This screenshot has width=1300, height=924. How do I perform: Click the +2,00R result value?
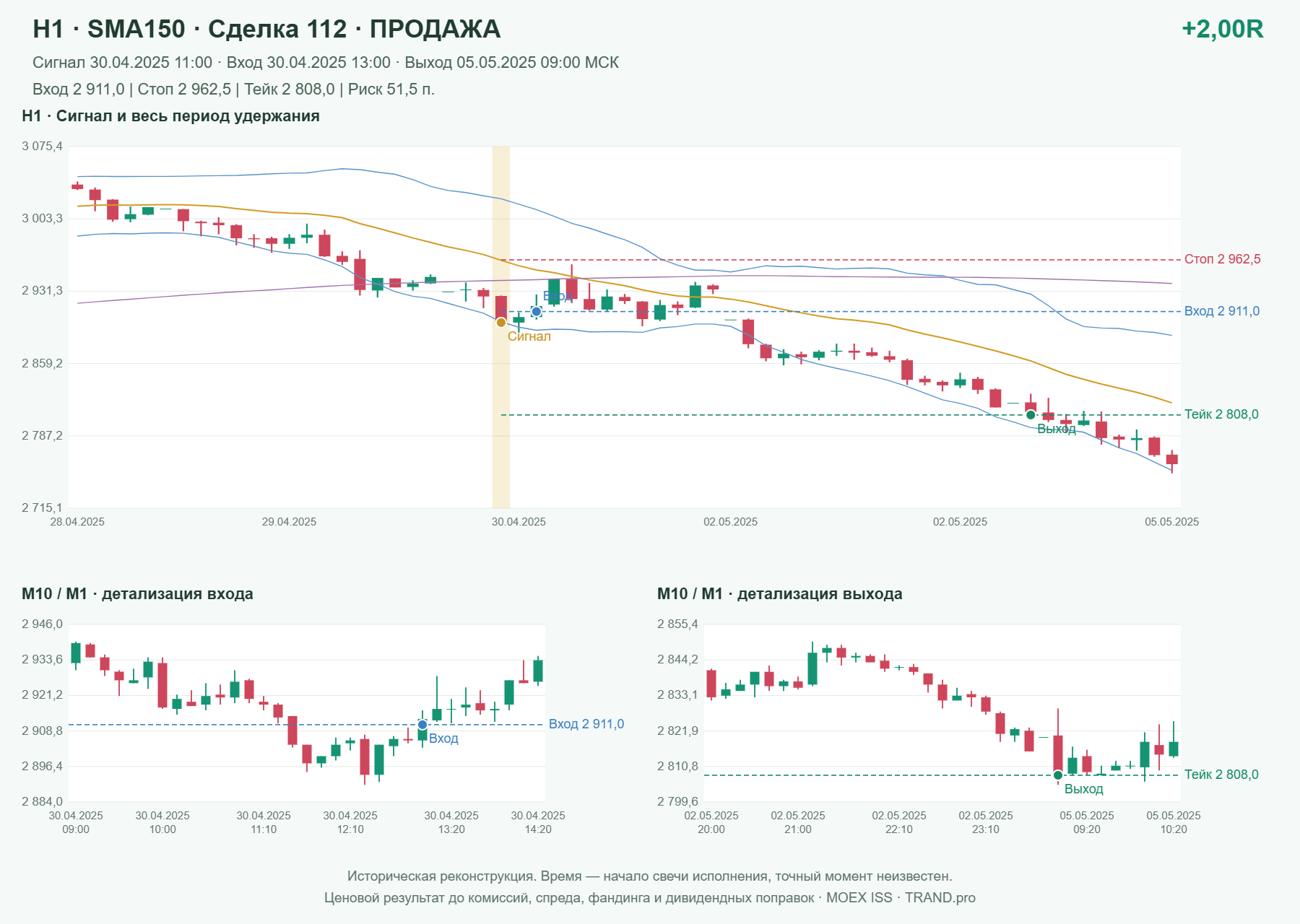pyautogui.click(x=1222, y=29)
